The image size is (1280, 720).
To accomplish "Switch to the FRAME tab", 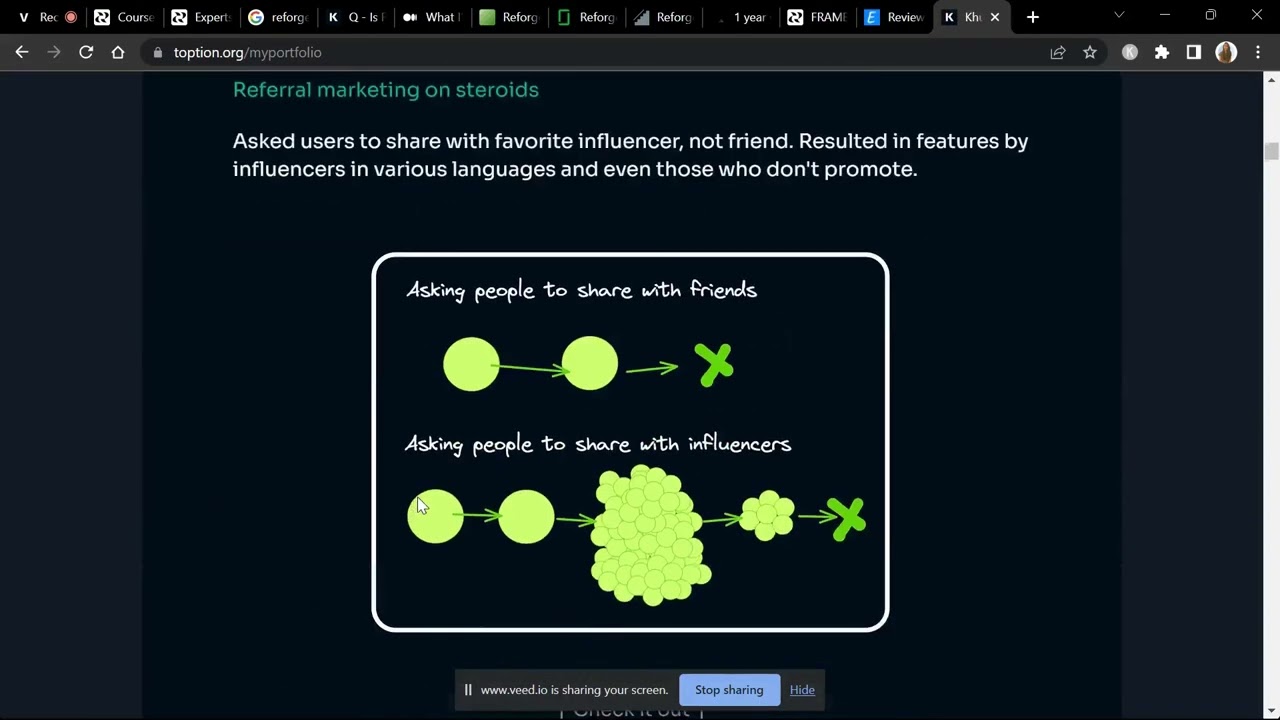I will point(816,17).
